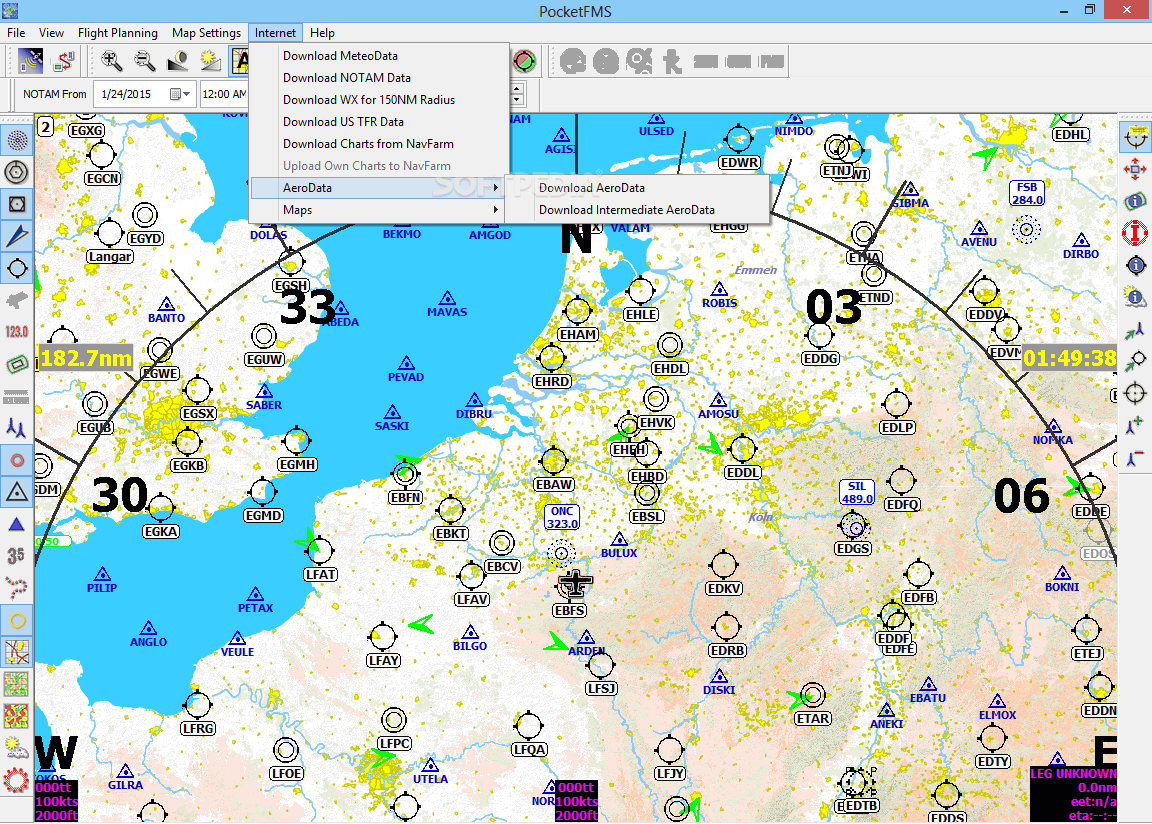Click the airport info black circle icon
The image size is (1152, 824).
pyautogui.click(x=1135, y=265)
